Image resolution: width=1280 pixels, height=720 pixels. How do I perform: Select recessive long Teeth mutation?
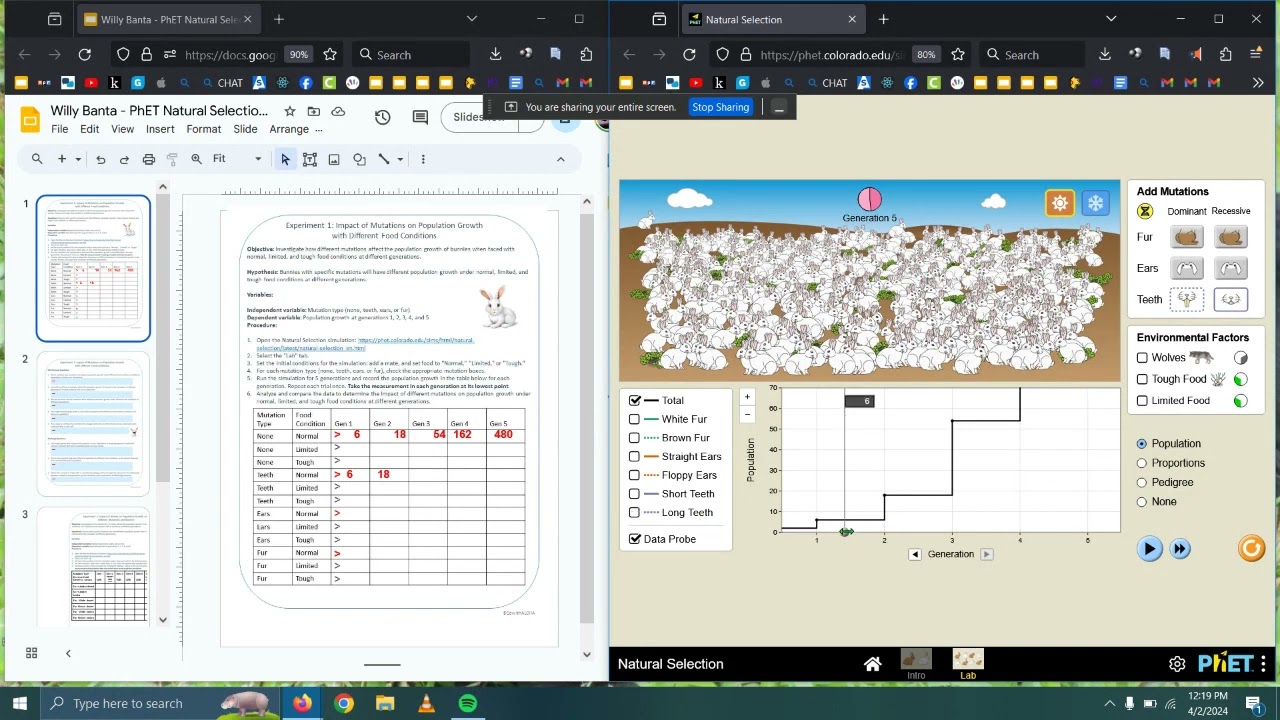pos(1231,299)
